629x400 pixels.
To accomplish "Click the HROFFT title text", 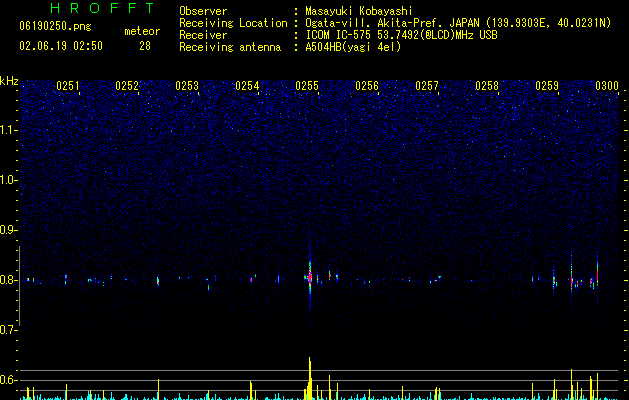I will (103, 8).
